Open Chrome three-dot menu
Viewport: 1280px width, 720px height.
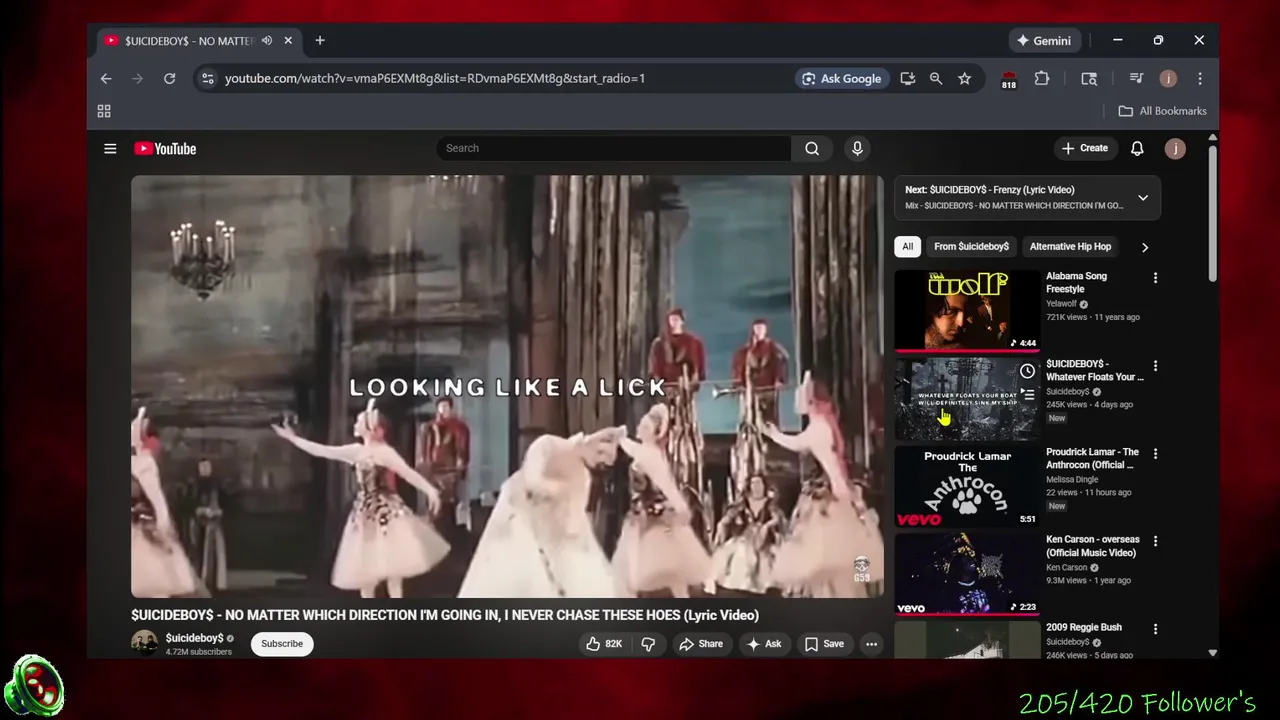1200,78
